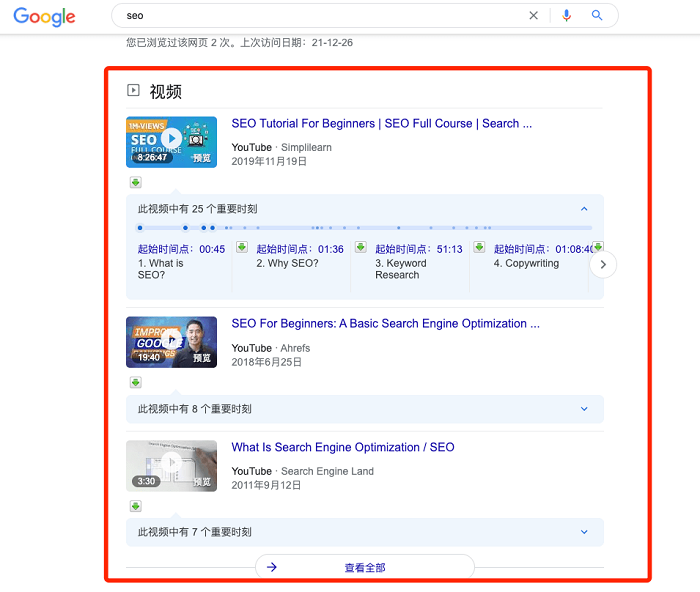Expand the 8 key moments panel
Viewport: 700px width, 592px height.
tap(584, 409)
